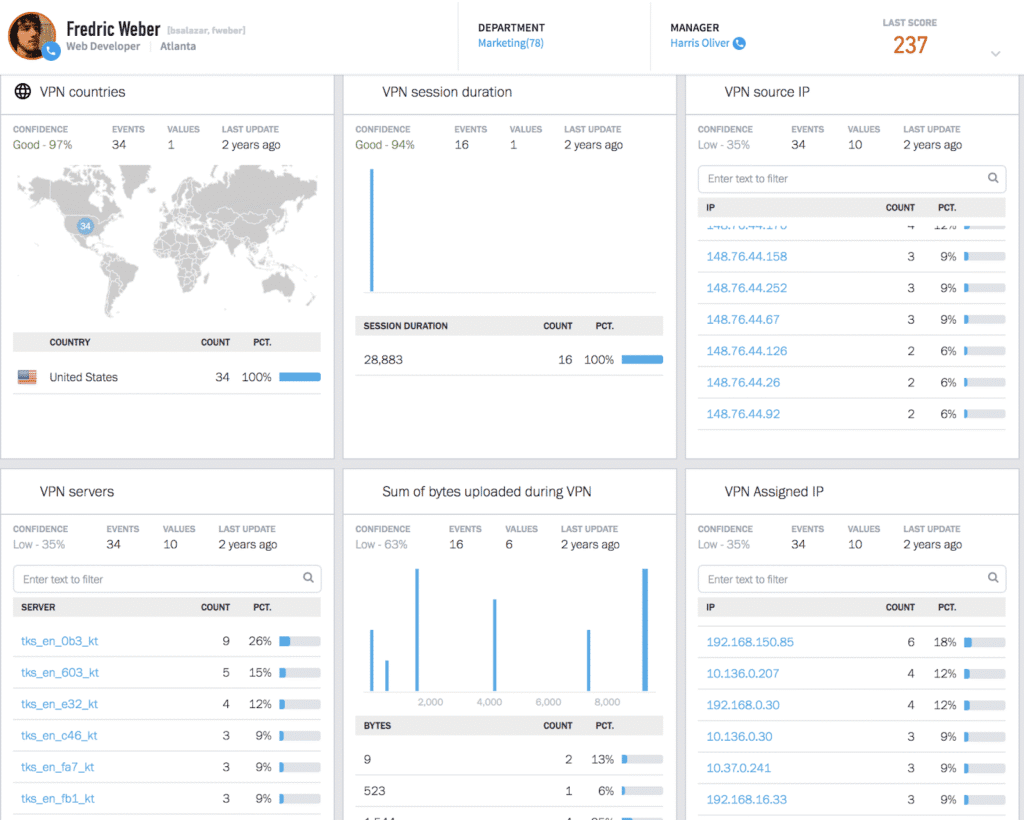This screenshot has height=820, width=1024.
Task: Click the phone icon next to Harris Oliver
Action: (x=737, y=43)
